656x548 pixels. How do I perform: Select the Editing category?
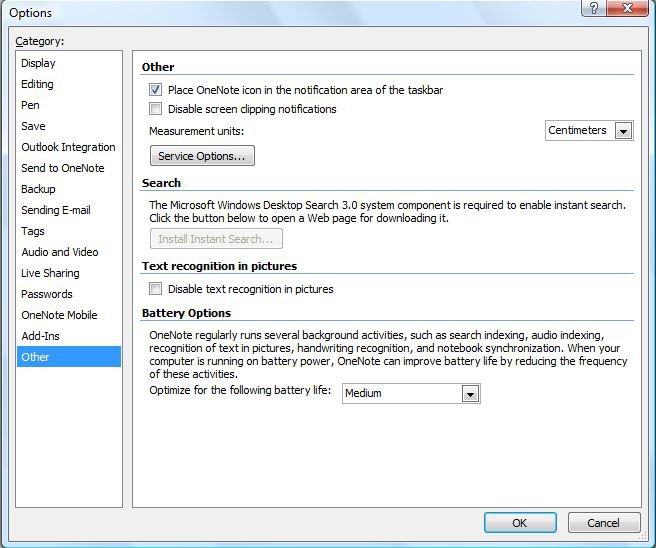(x=69, y=84)
